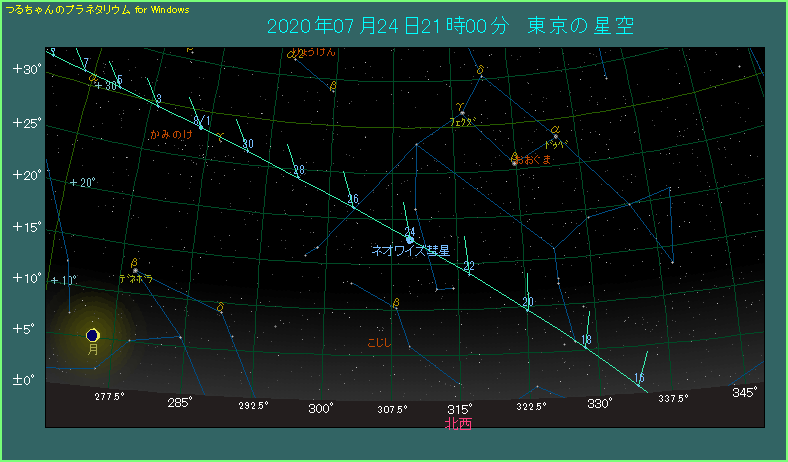The width and height of the screenshot is (788, 462).
Task: Click the +30° altitude scale label
Action: 25,70
